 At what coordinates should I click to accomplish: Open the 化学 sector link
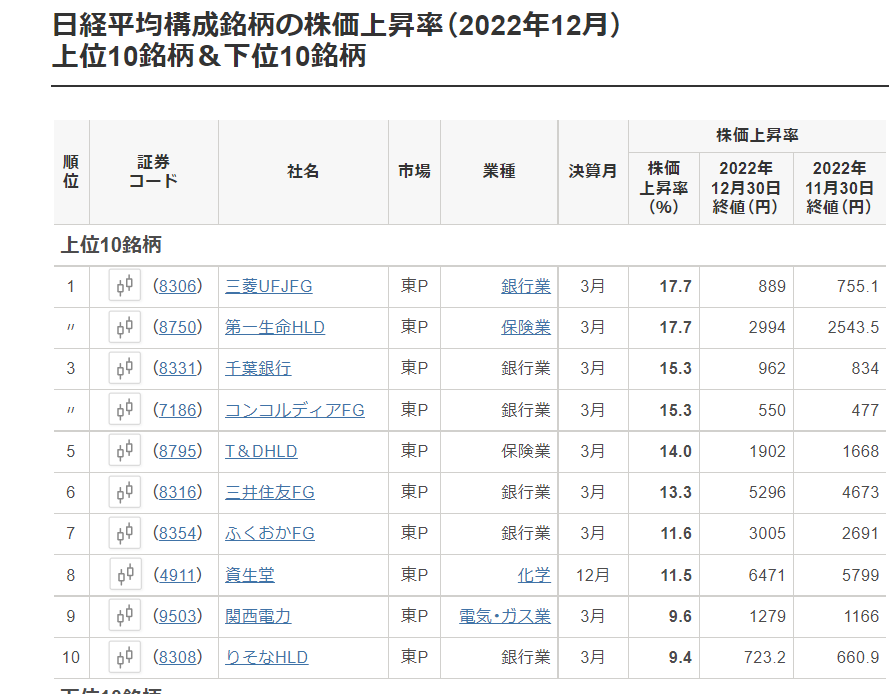click(534, 575)
